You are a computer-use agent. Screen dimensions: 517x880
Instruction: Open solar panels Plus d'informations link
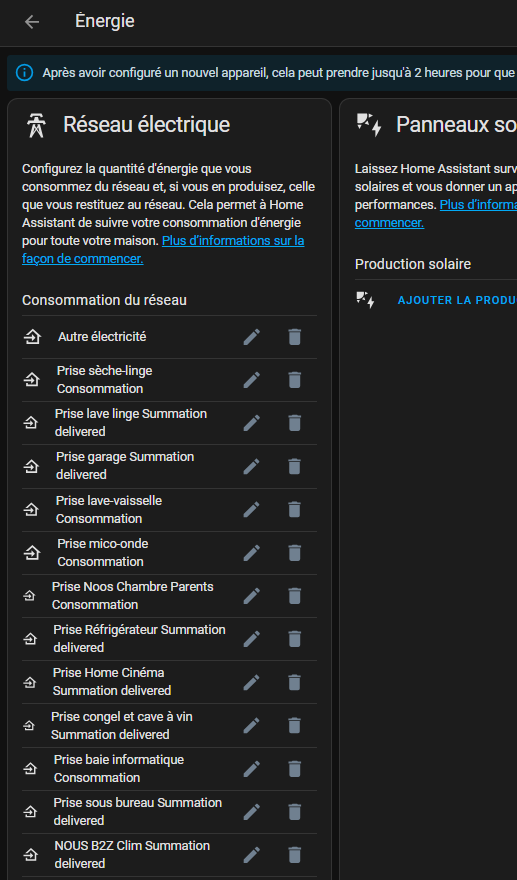(x=436, y=214)
